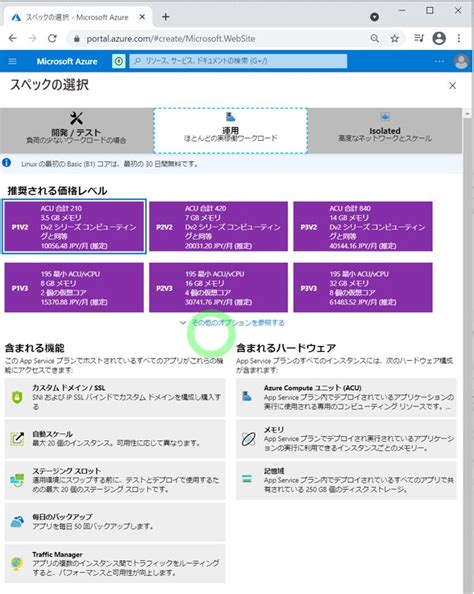Click the 推奨される価格レベル heading

click(57, 191)
